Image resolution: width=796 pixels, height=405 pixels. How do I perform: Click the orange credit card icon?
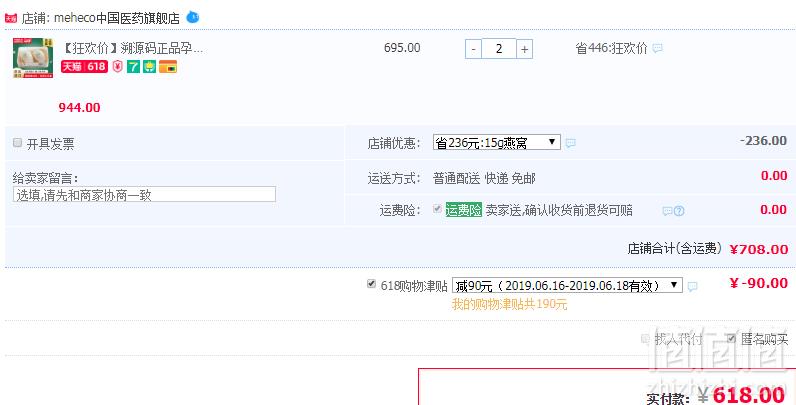pos(168,66)
